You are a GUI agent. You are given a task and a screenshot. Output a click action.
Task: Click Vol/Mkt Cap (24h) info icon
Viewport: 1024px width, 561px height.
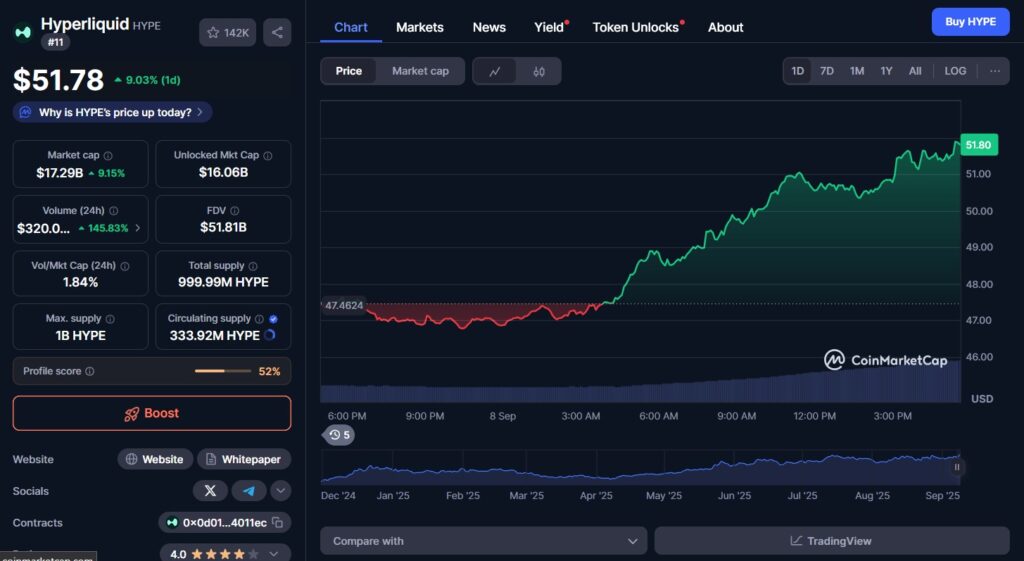[125, 266]
